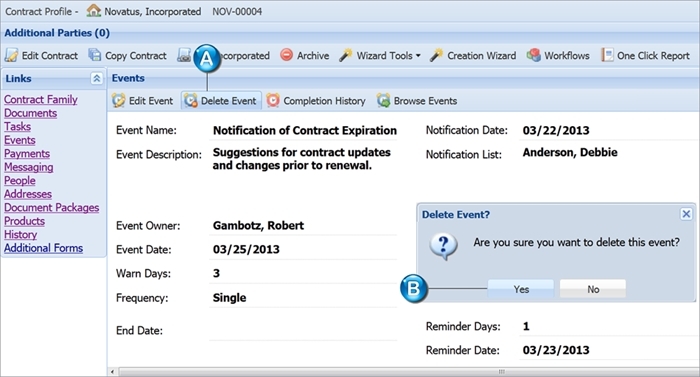700x377 pixels.
Task: Open the Payments link
Action: 27,154
